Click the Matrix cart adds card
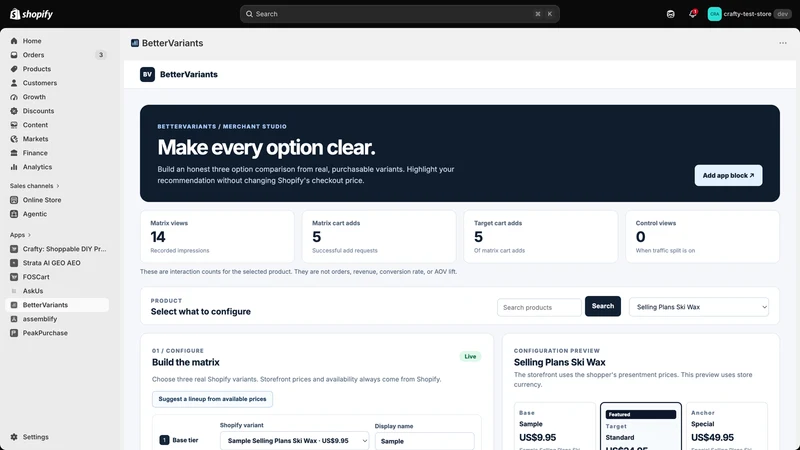 click(379, 237)
